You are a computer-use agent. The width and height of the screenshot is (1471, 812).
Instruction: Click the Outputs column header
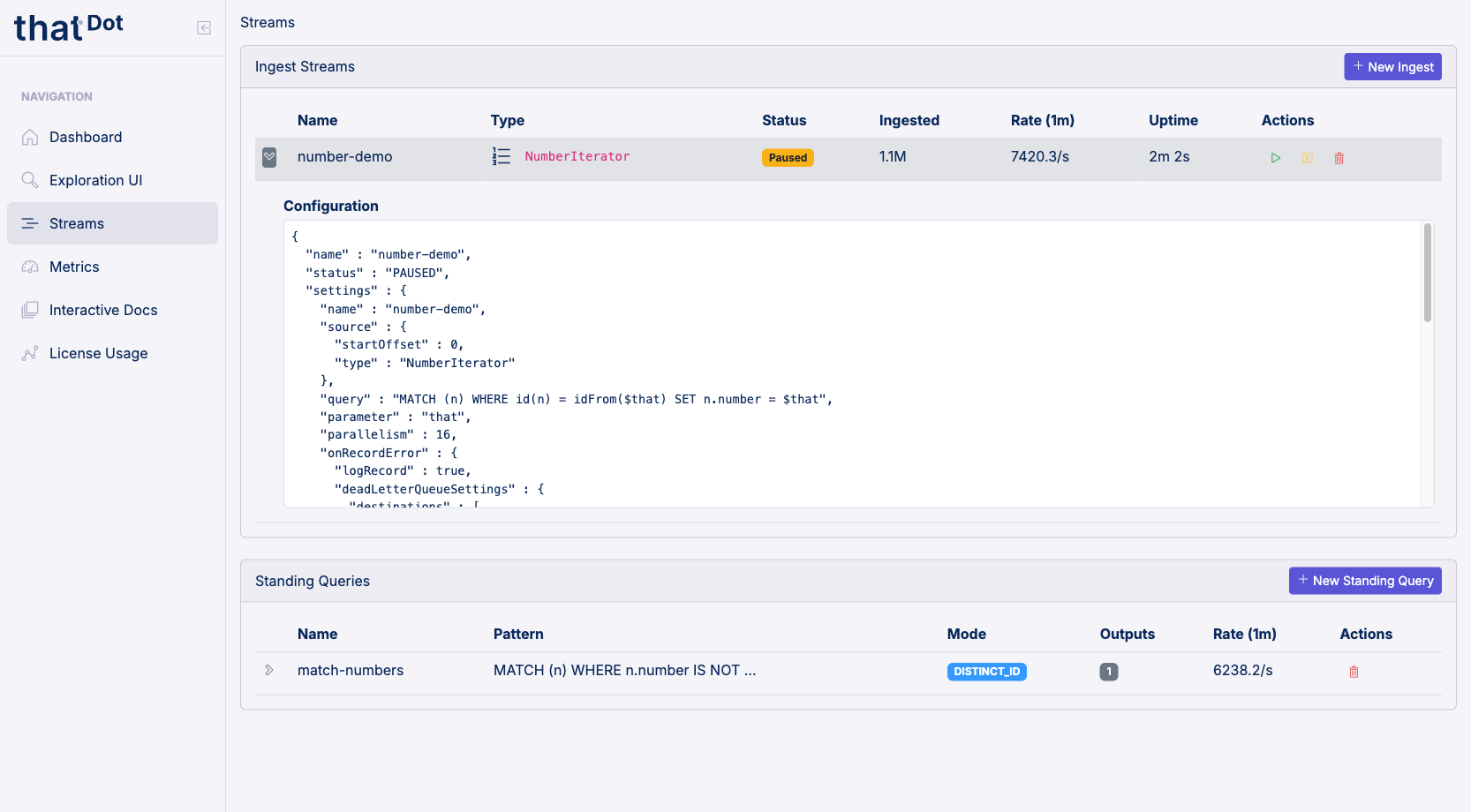point(1128,634)
